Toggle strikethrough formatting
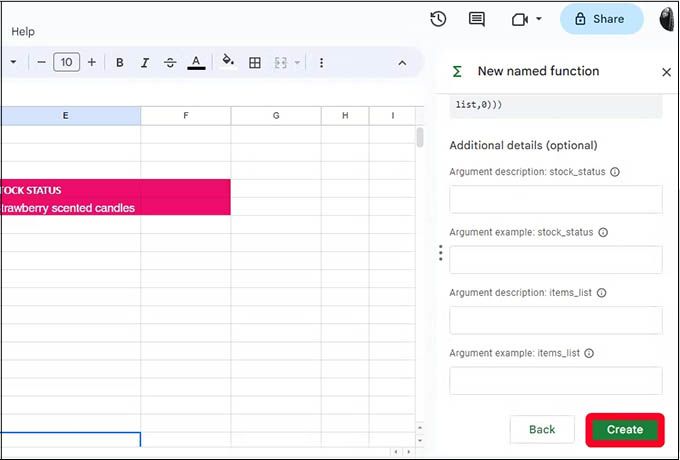 click(x=170, y=63)
